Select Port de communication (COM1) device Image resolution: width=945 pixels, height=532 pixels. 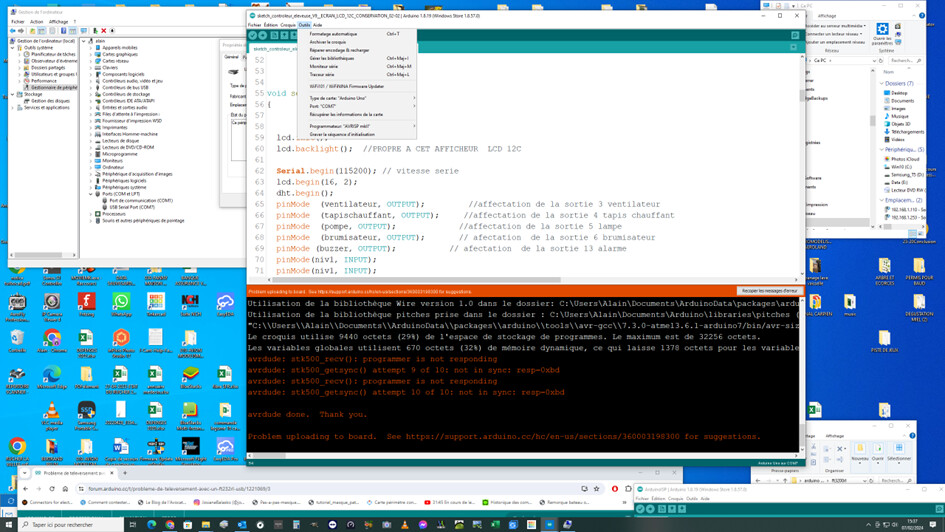[141, 201]
